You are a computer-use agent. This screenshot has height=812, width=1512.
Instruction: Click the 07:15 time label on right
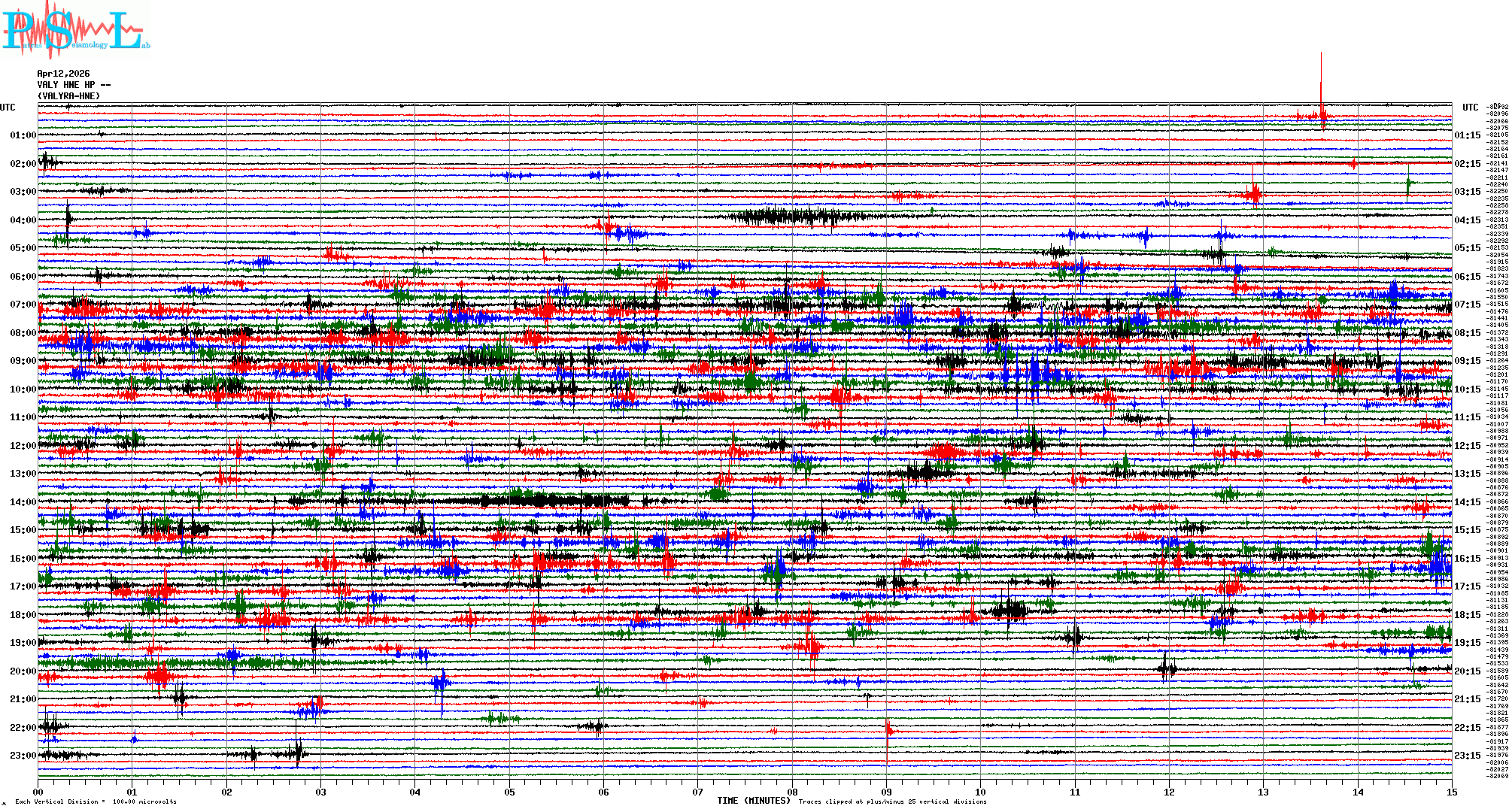point(1467,304)
